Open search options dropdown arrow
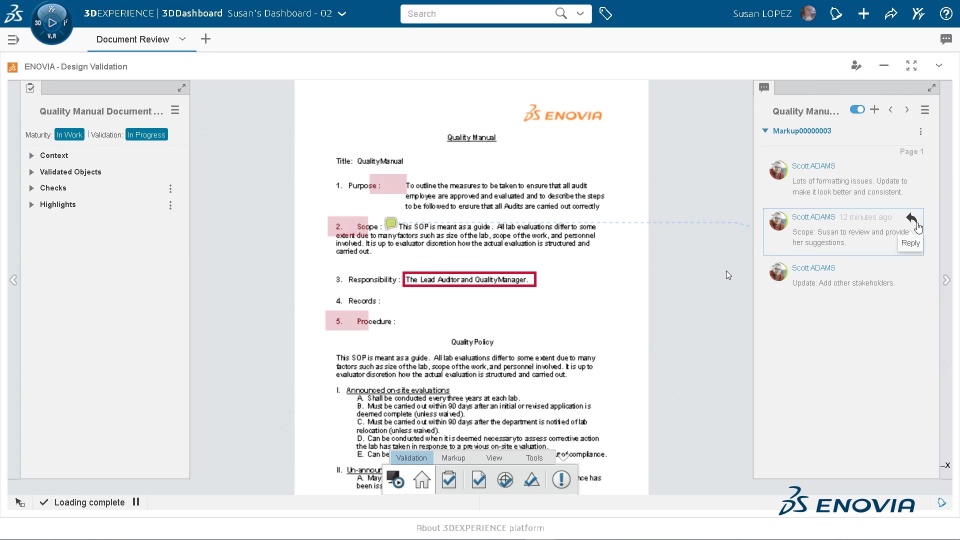Screen dimensions: 960x540 click(x=580, y=13)
